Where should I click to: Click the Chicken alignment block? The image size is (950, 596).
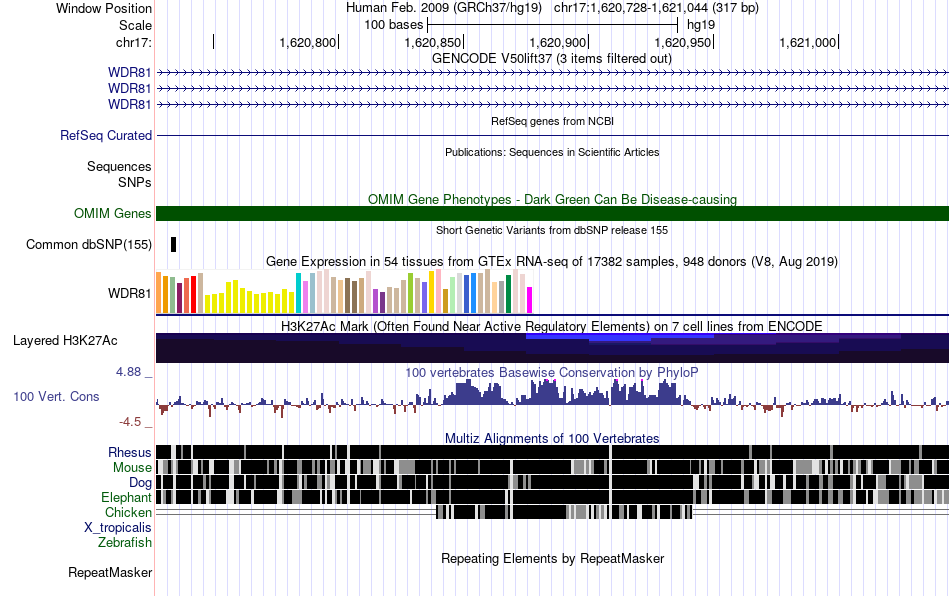click(x=564, y=512)
